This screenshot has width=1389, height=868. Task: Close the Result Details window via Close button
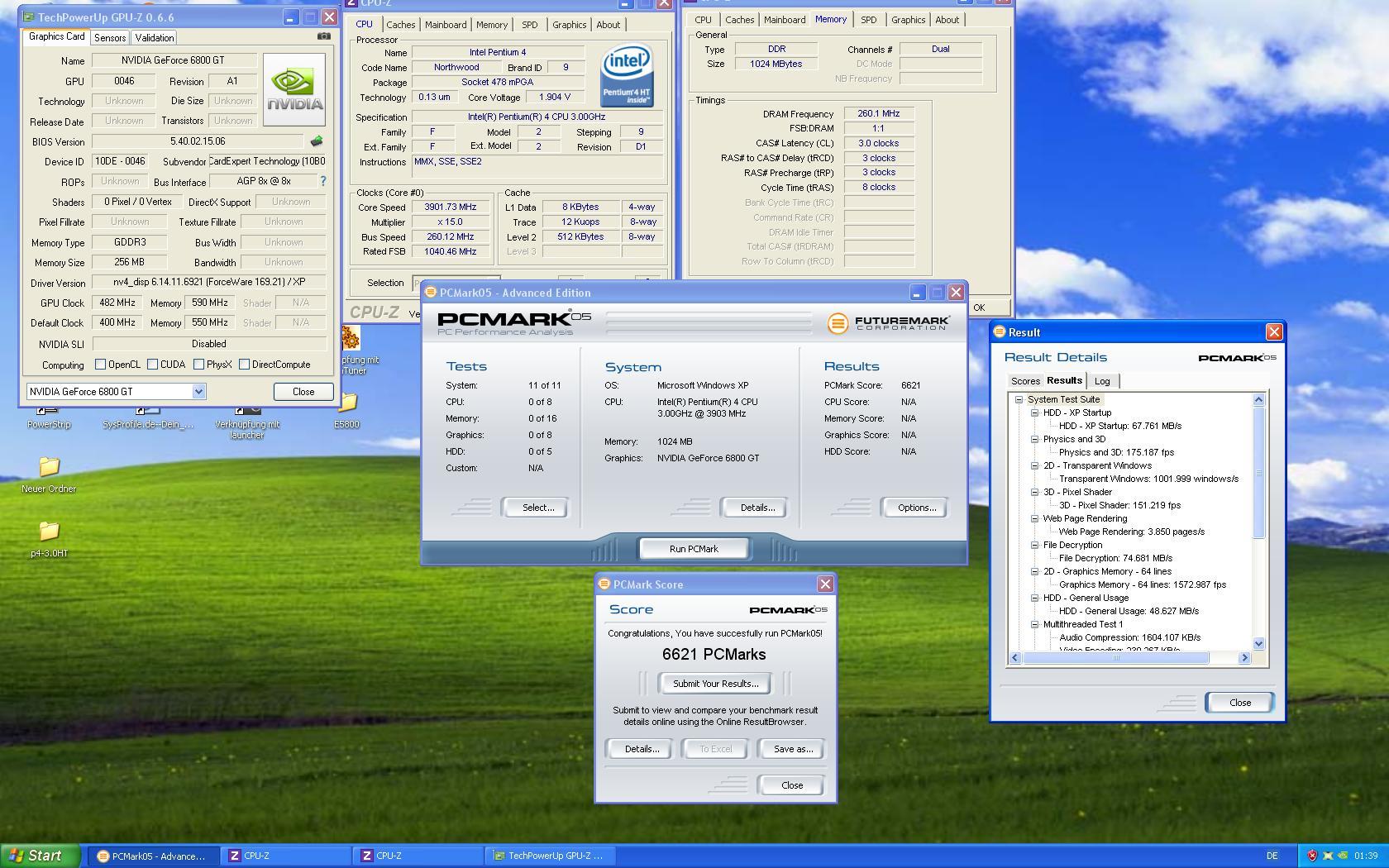[x=1240, y=703]
